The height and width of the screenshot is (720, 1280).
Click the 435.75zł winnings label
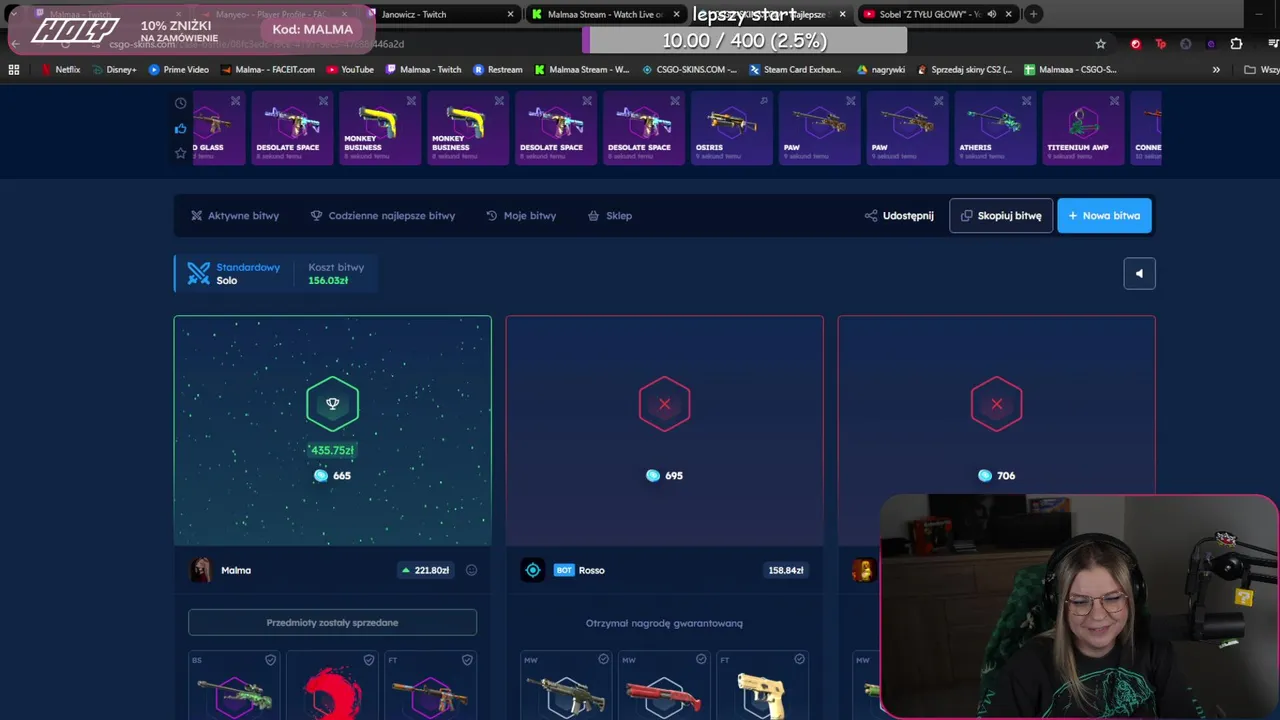332,451
